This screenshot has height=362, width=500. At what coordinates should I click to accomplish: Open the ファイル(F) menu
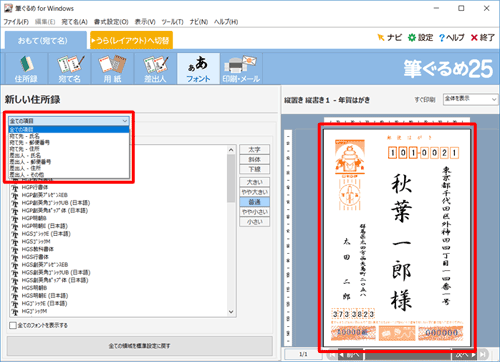click(x=16, y=22)
